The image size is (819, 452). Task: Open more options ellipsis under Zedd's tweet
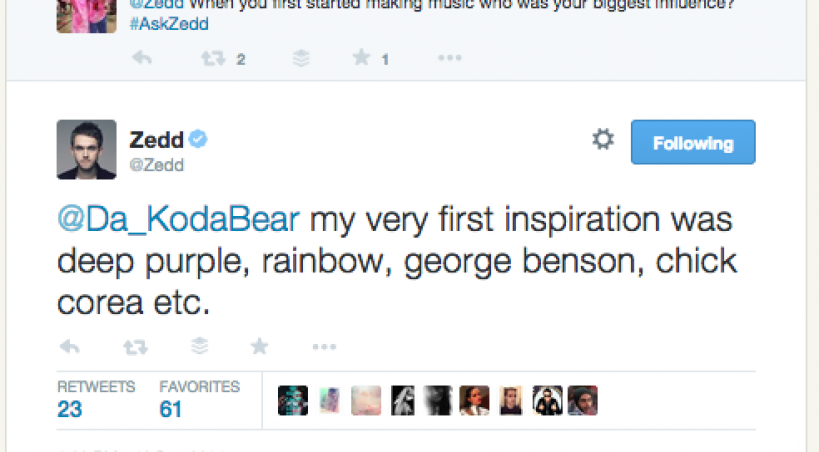pos(323,347)
